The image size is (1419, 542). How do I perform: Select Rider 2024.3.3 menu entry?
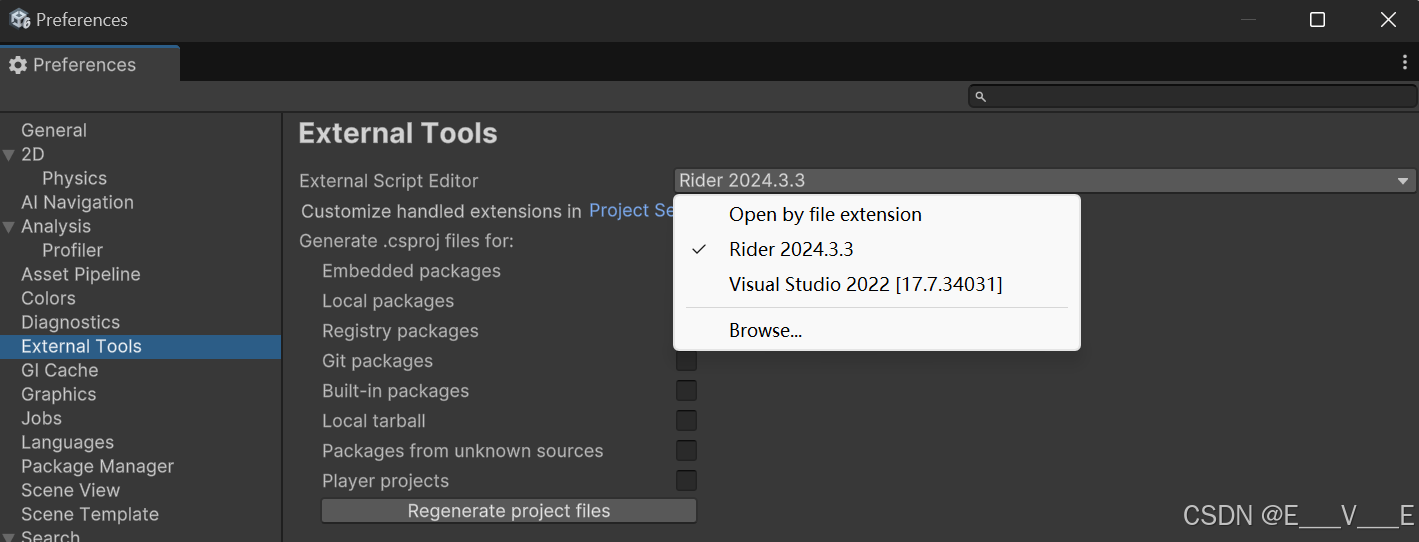tap(877, 250)
